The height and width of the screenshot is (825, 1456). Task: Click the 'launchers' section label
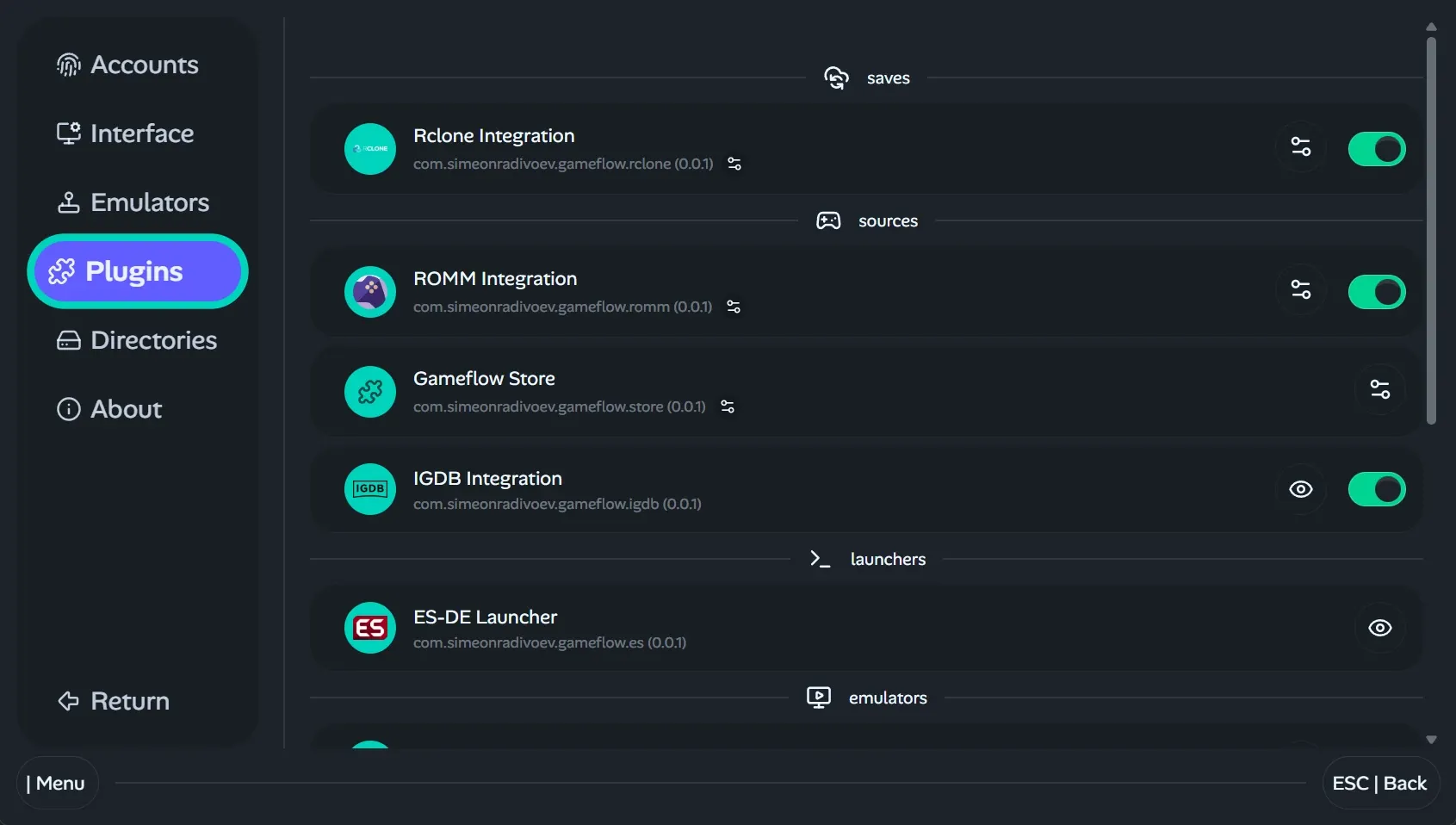[x=889, y=559]
